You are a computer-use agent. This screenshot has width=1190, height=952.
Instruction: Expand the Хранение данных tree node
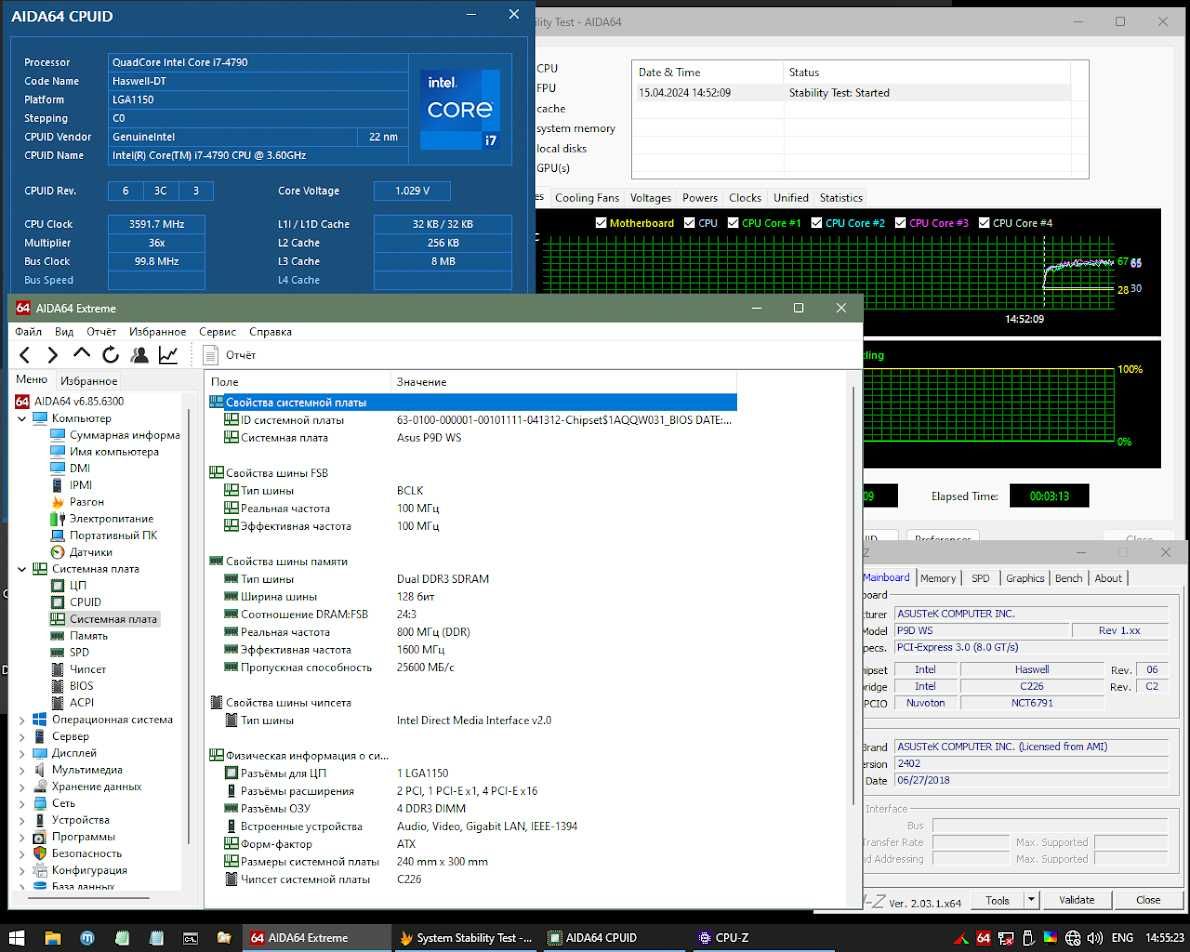point(21,787)
